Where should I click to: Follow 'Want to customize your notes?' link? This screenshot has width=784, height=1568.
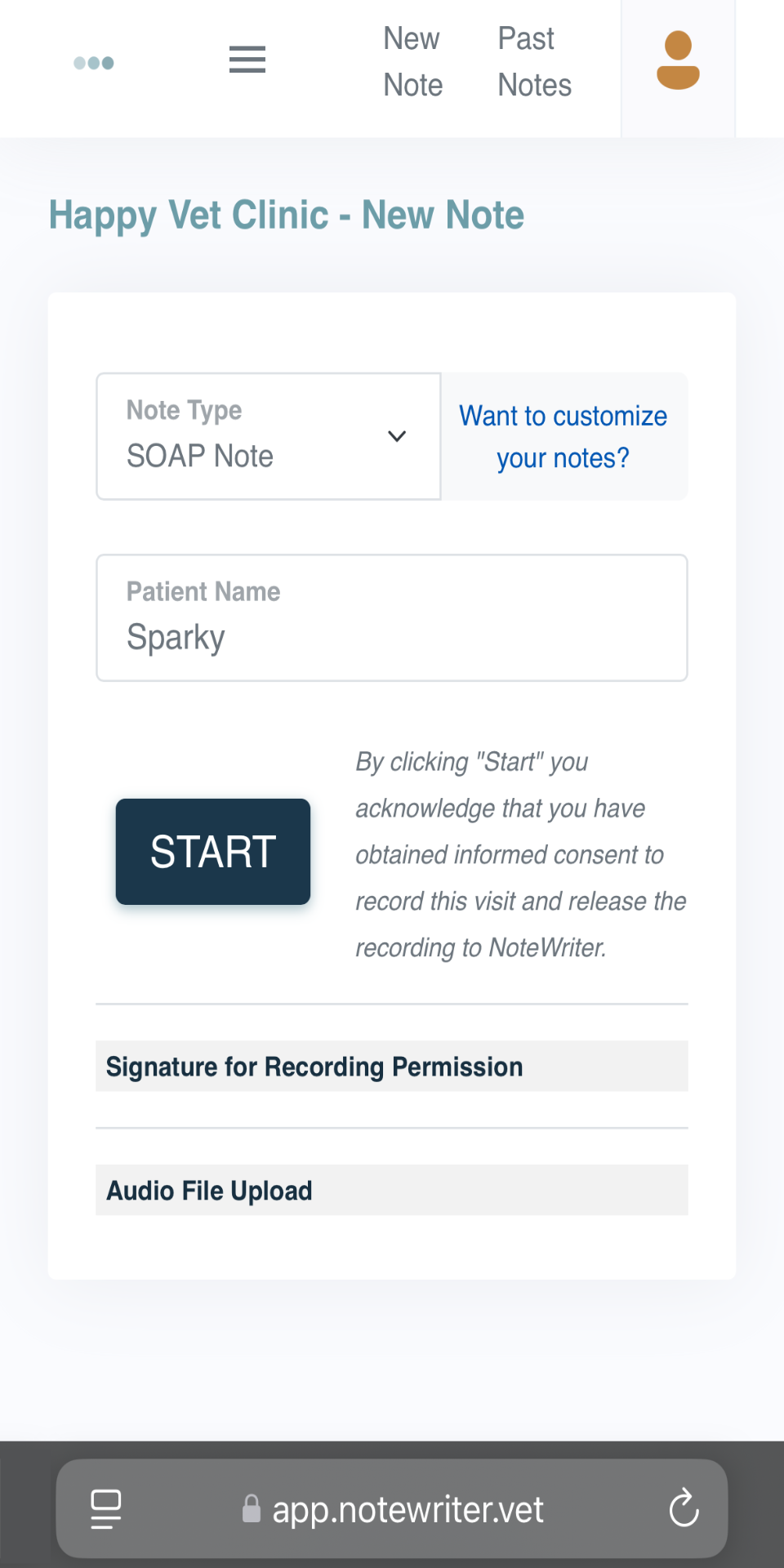tap(563, 437)
